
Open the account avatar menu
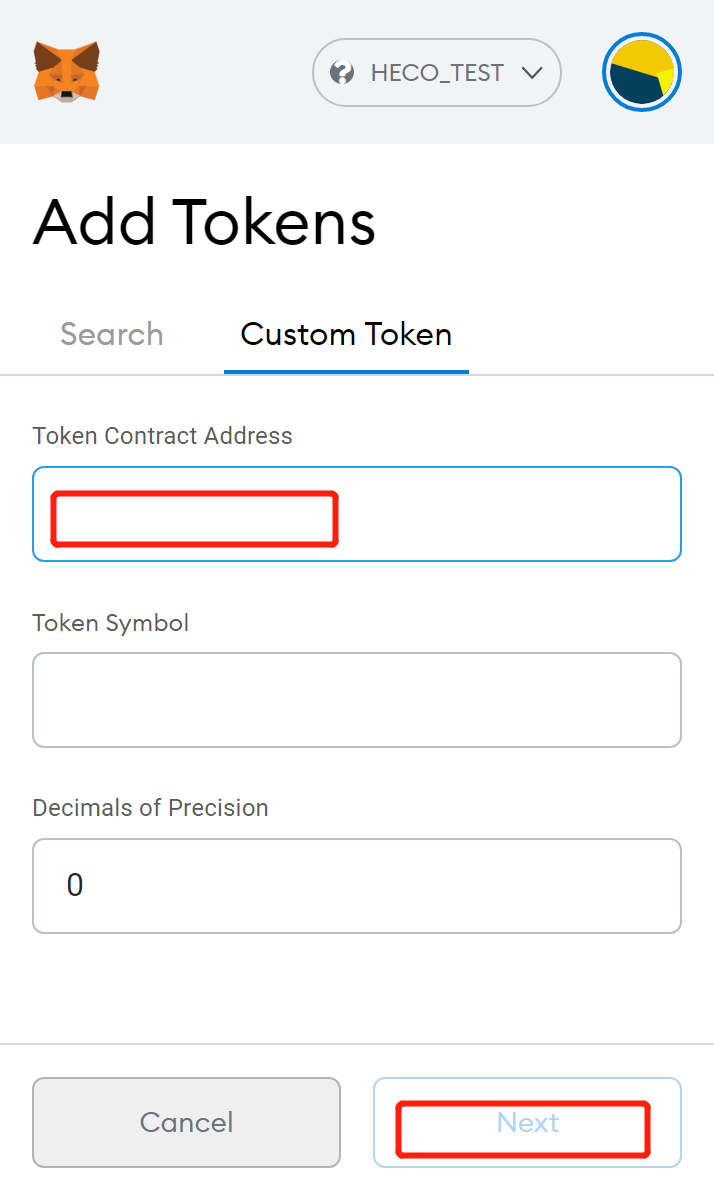642,72
